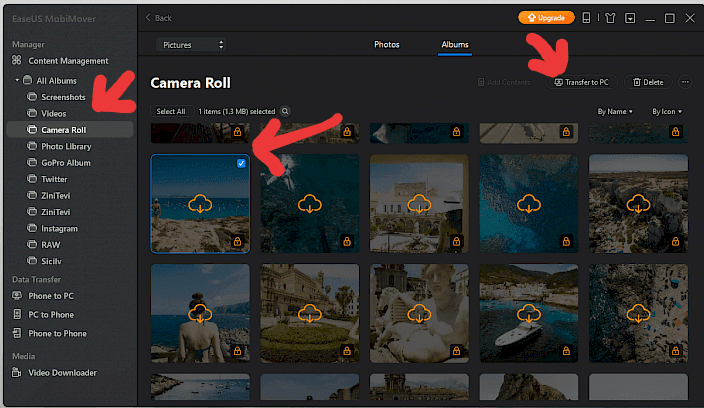Click the '1 items (1.3 MB) selected' text
This screenshot has height=408, width=704.
click(x=237, y=111)
